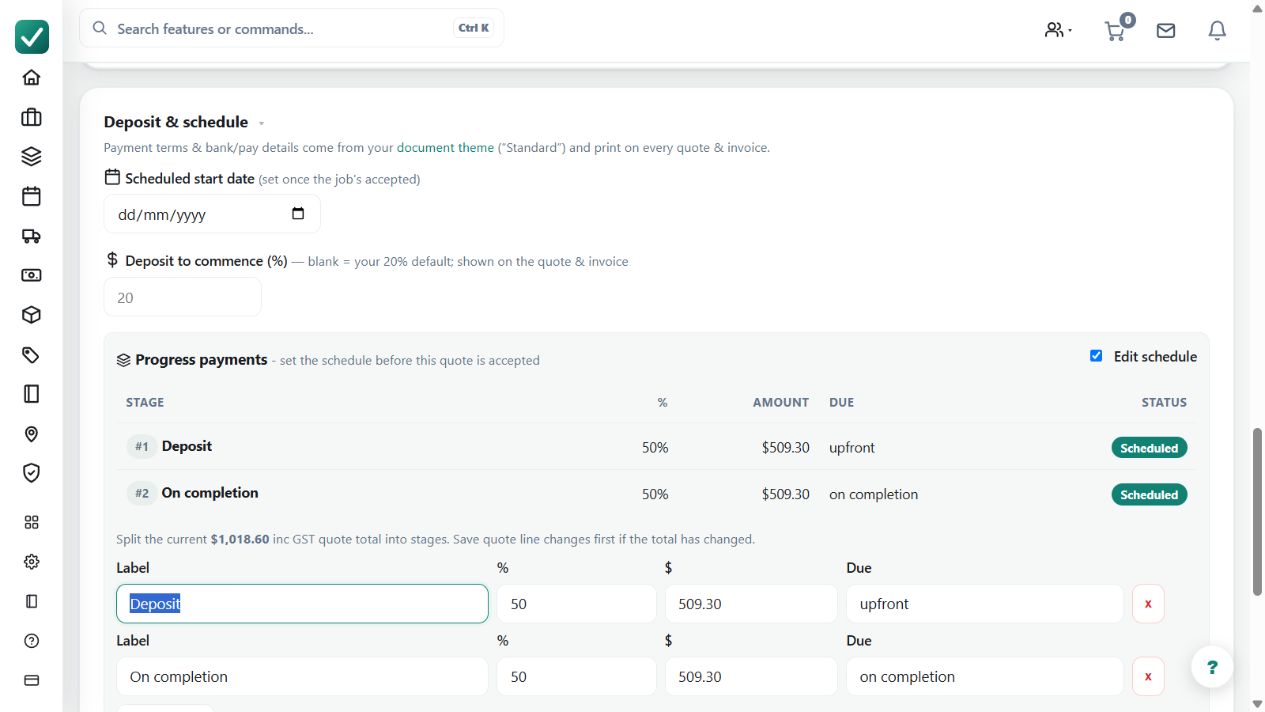Open the small panel icon below settings
The height and width of the screenshot is (712, 1265).
[31, 601]
